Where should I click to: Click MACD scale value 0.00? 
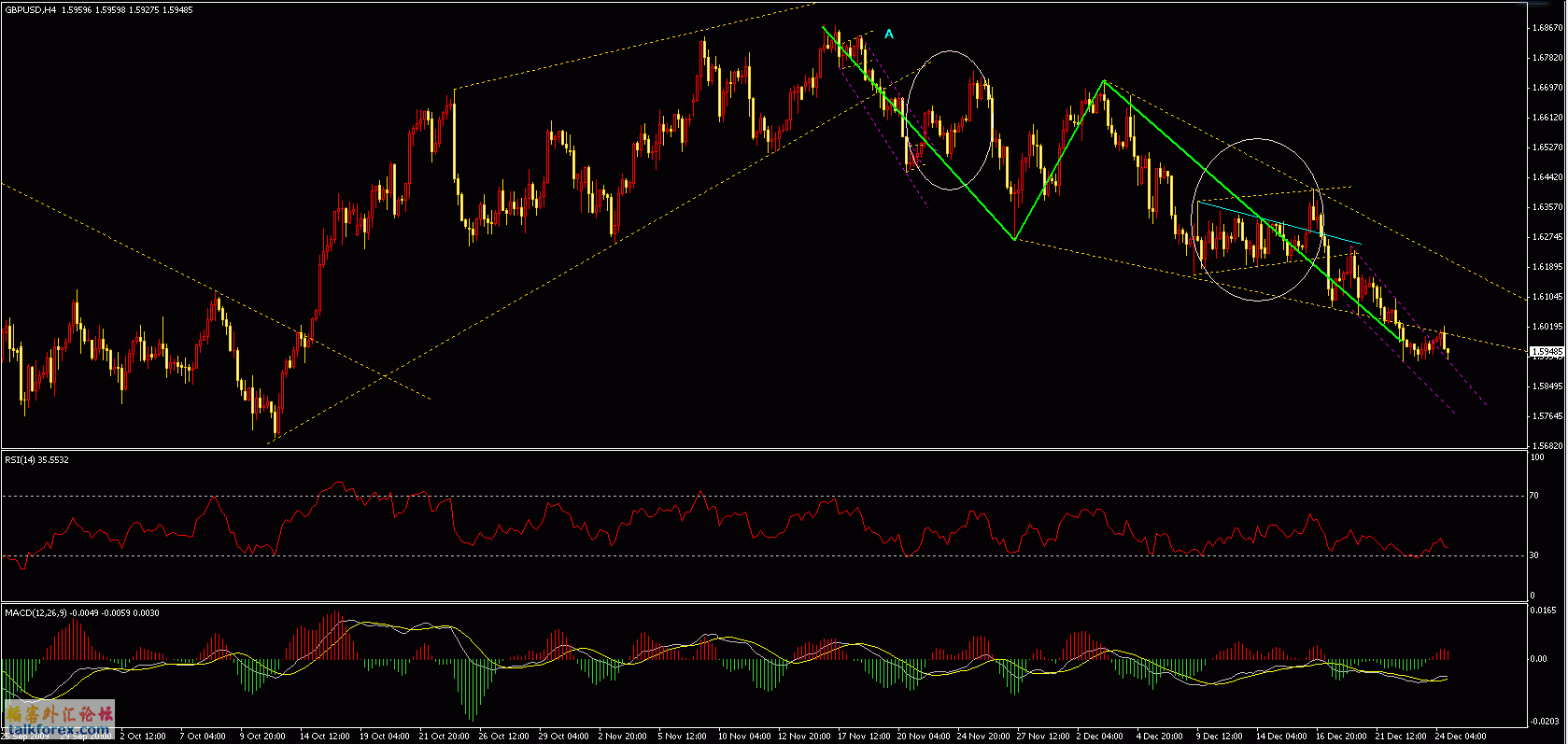pos(1538,659)
